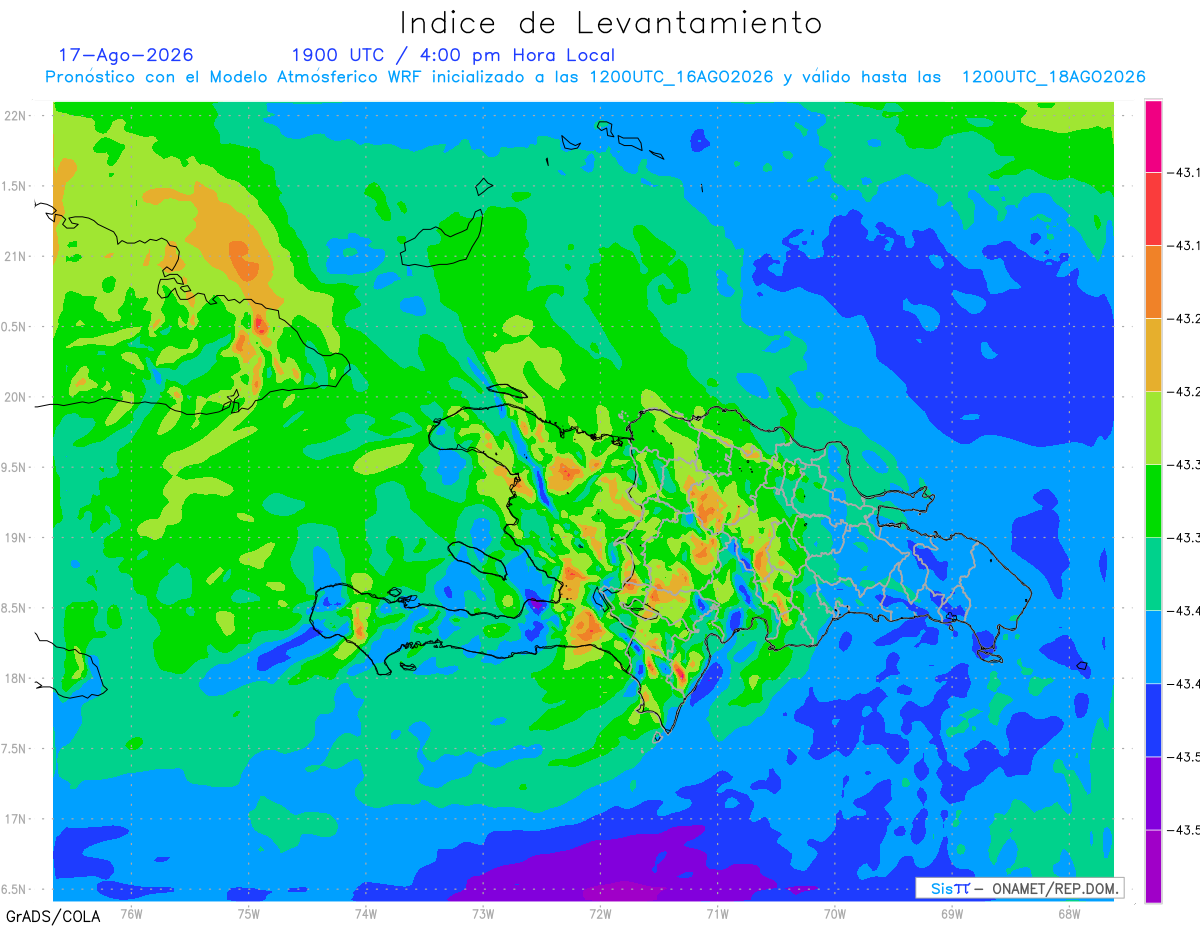The height and width of the screenshot is (927, 1200).
Task: Pick the hot pink swatch atop colorbar
Action: 1153,136
